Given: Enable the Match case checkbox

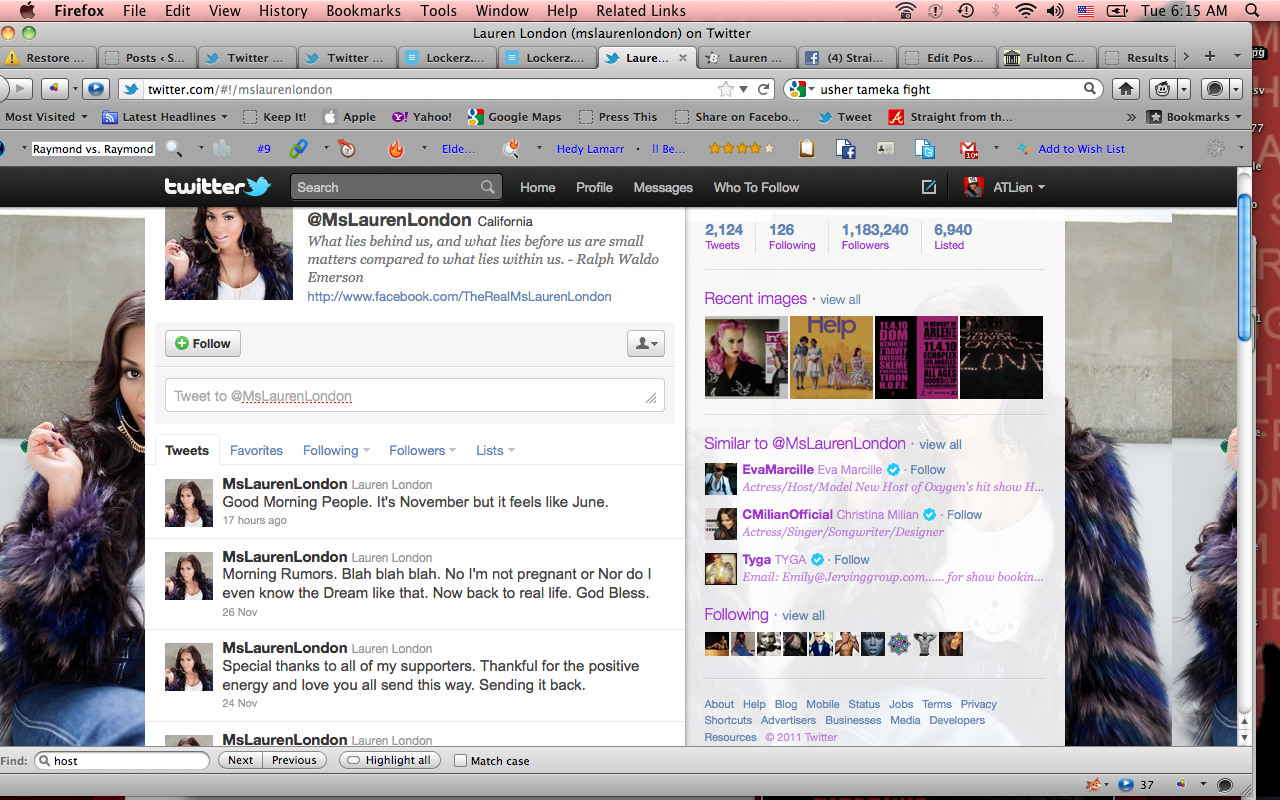Looking at the screenshot, I should (x=461, y=761).
